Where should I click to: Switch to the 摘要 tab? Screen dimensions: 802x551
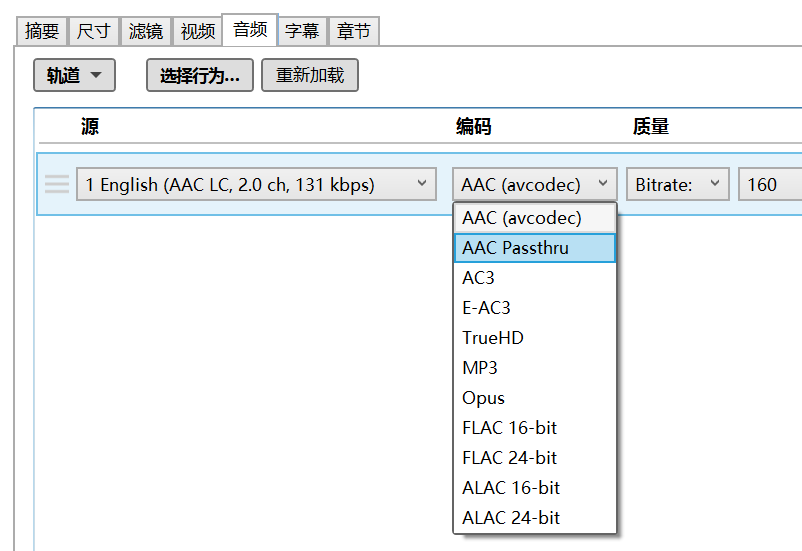[x=42, y=31]
